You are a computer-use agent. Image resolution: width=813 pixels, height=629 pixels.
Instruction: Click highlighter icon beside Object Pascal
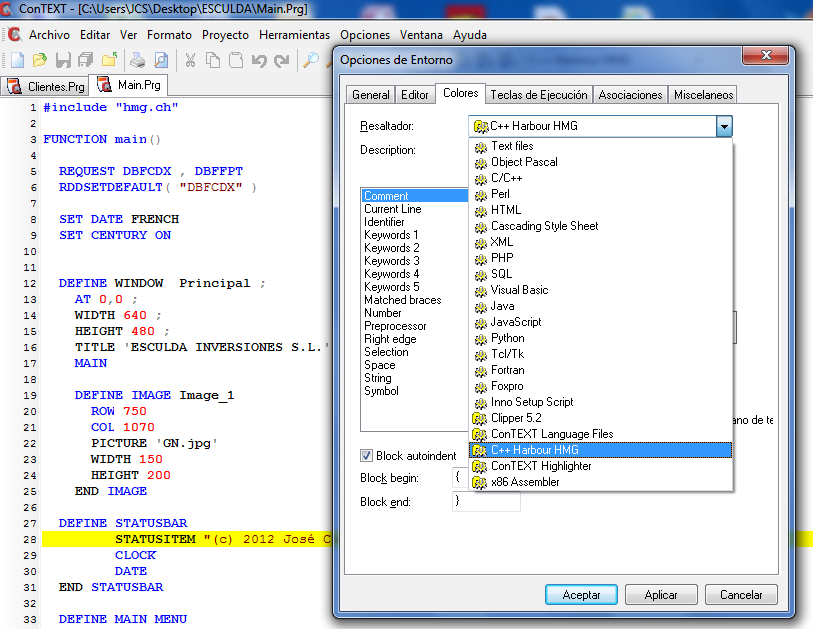[481, 163]
